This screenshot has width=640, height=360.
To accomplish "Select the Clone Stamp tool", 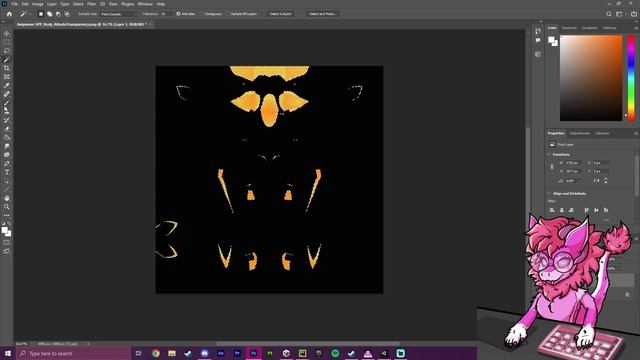I will tap(7, 111).
